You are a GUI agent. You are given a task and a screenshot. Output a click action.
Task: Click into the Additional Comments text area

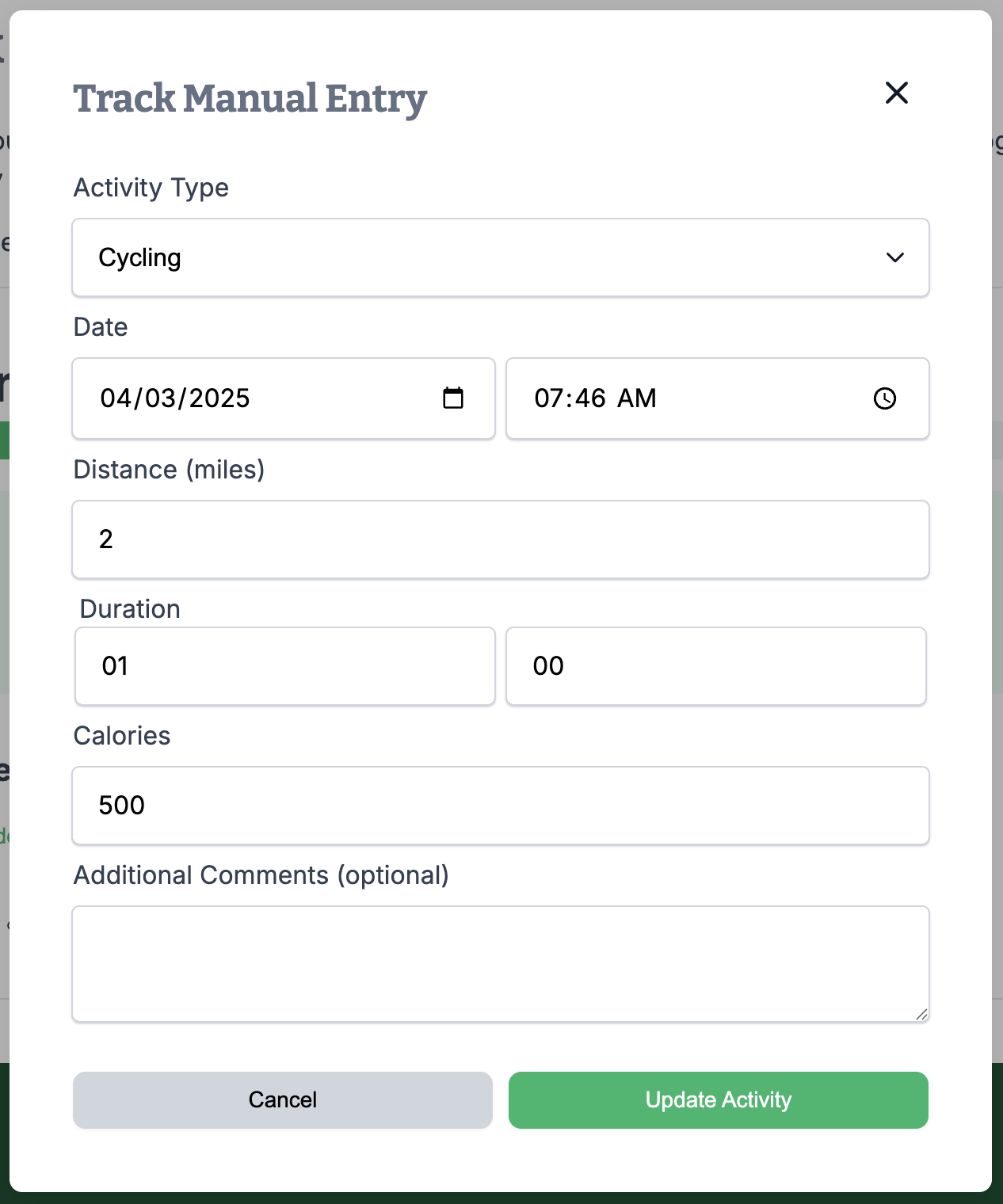[x=499, y=963]
